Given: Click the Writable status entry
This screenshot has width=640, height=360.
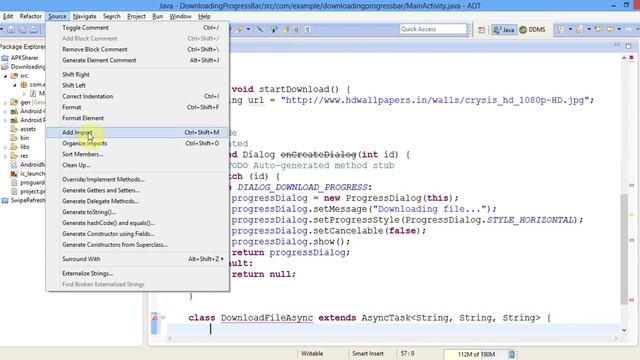Looking at the screenshot, I should pyautogui.click(x=312, y=354).
